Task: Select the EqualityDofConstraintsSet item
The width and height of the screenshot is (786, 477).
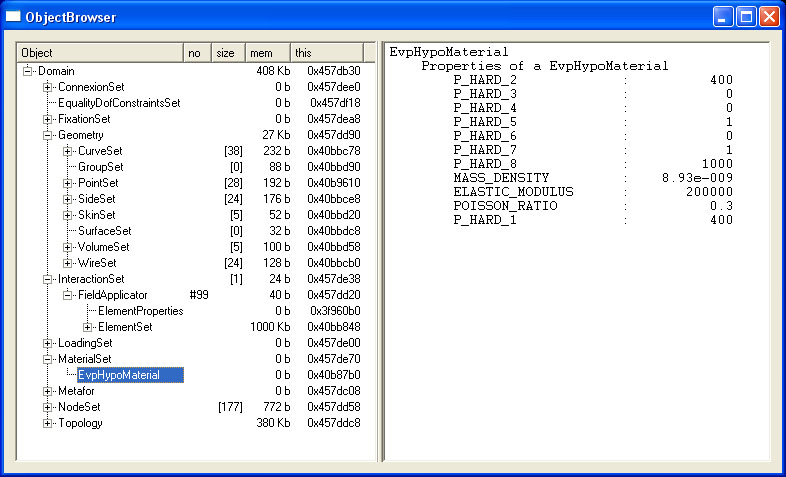Action: (x=119, y=103)
